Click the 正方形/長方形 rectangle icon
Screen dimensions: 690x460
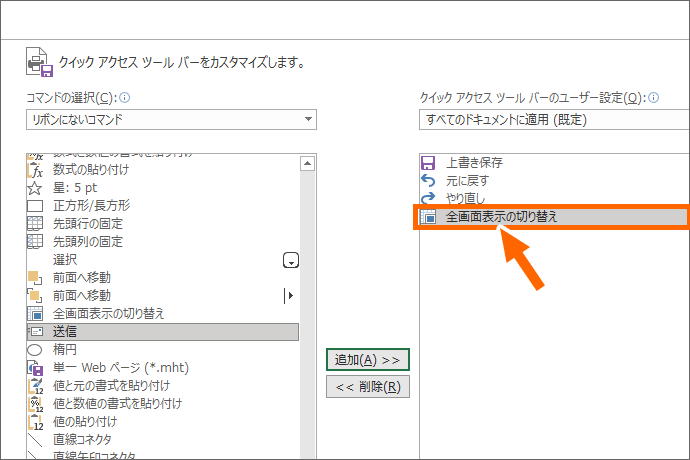click(35, 206)
